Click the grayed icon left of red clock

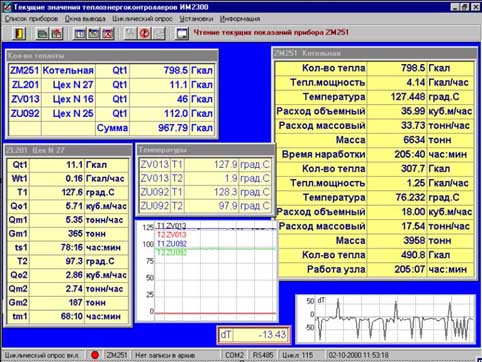pyautogui.click(x=131, y=33)
